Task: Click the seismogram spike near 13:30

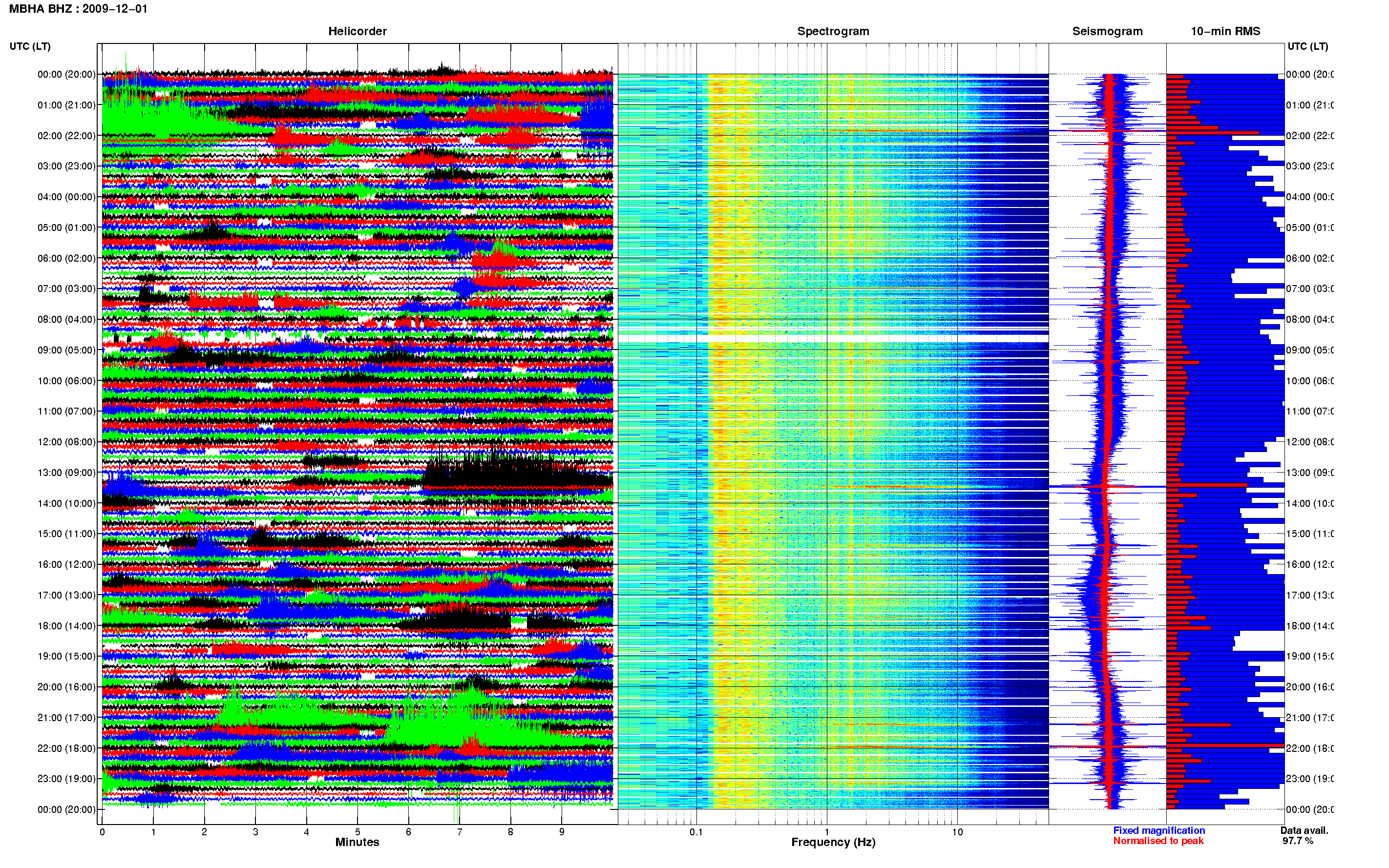Action: [x=1107, y=486]
